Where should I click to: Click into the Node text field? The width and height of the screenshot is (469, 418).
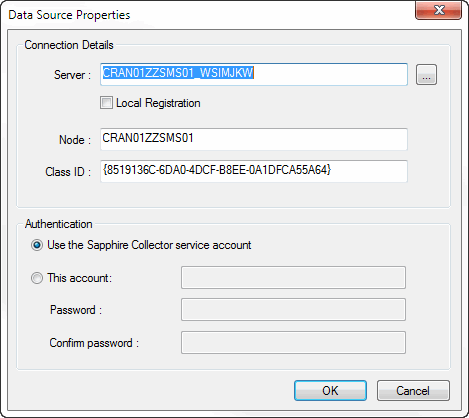[254, 139]
